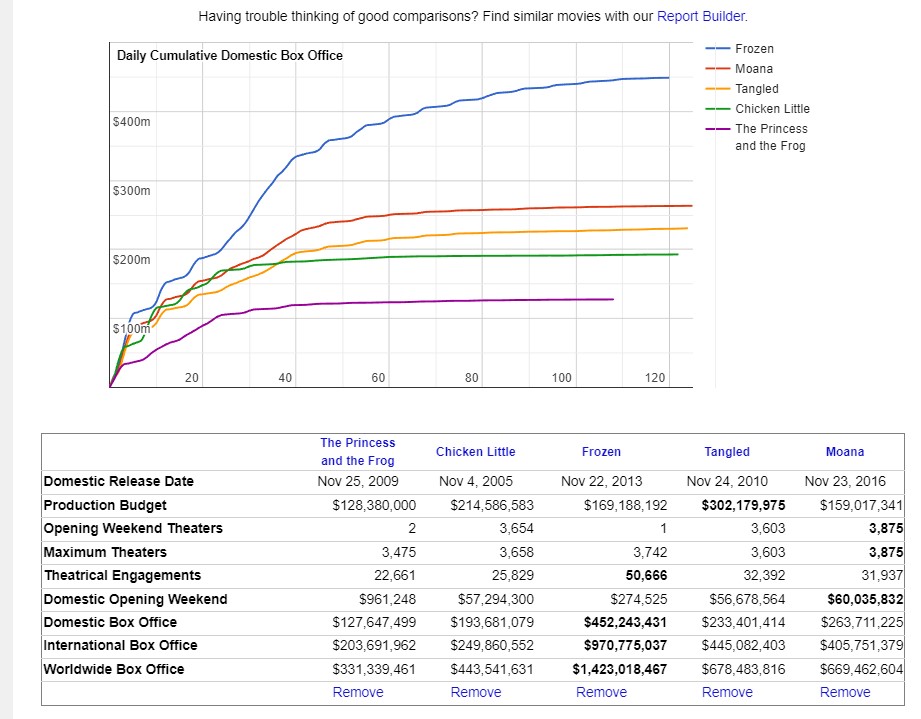Click the $970,775,037 international box office value

coord(626,645)
